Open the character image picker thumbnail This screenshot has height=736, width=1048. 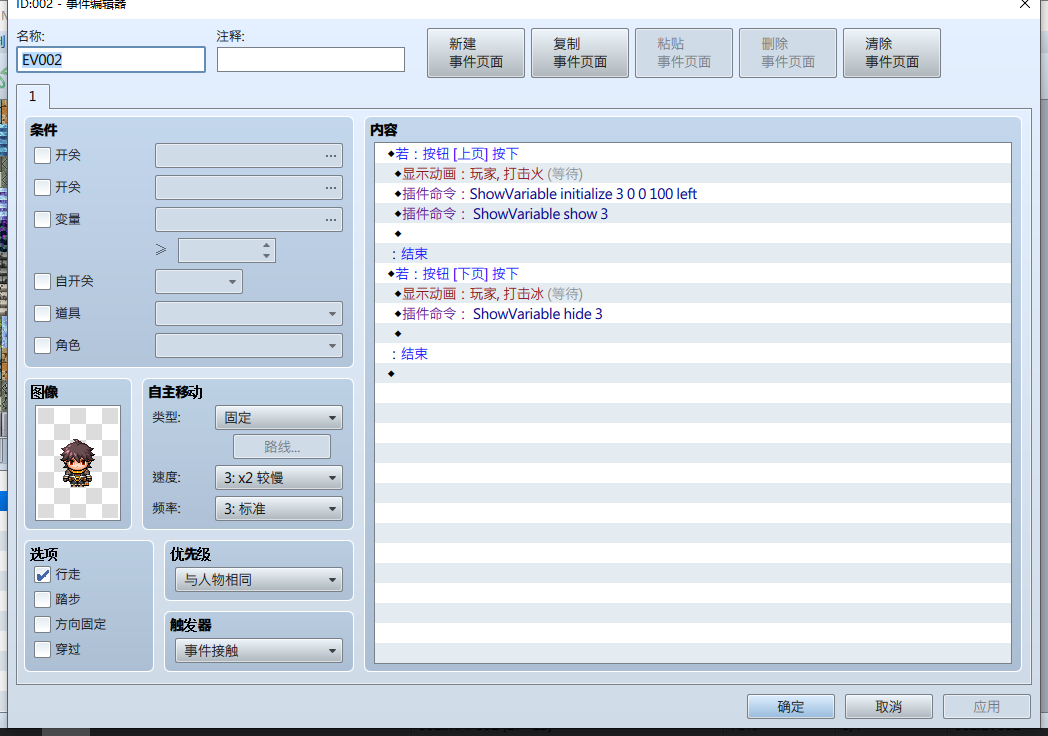pyautogui.click(x=78, y=463)
